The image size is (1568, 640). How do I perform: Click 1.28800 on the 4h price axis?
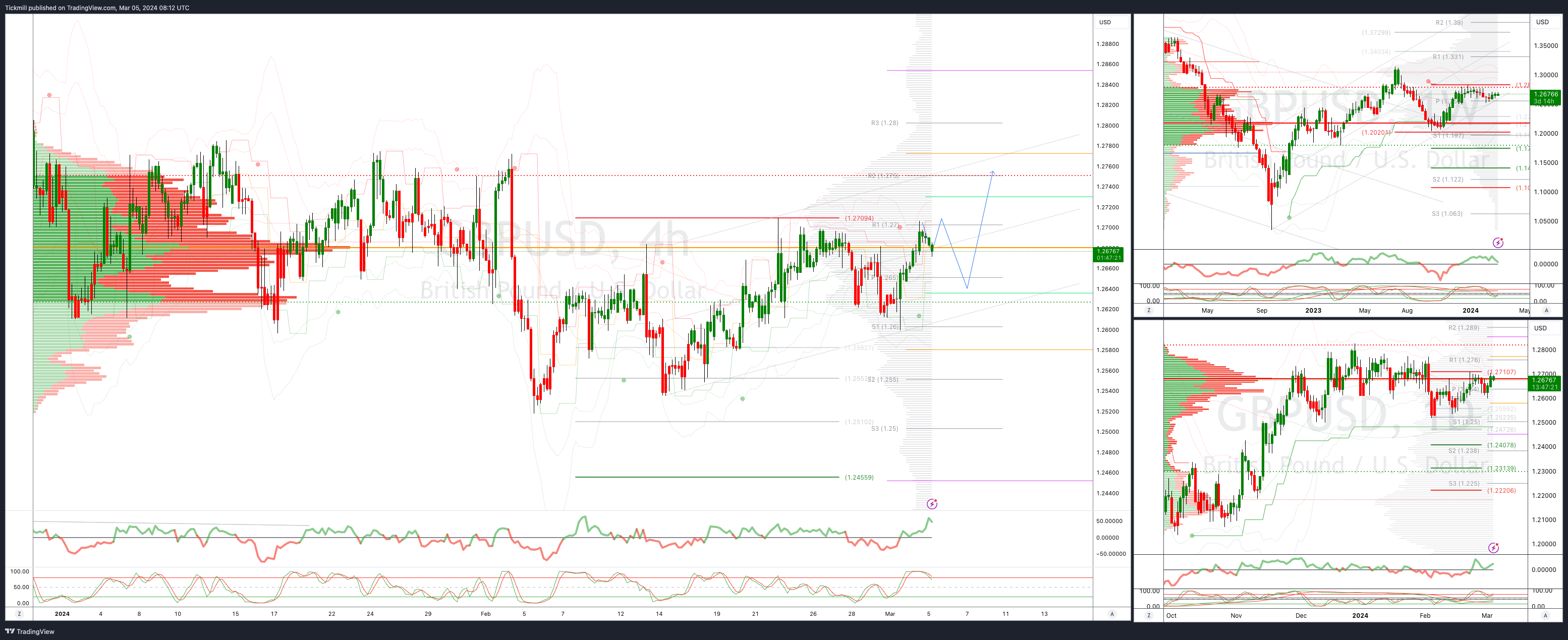[1107, 44]
